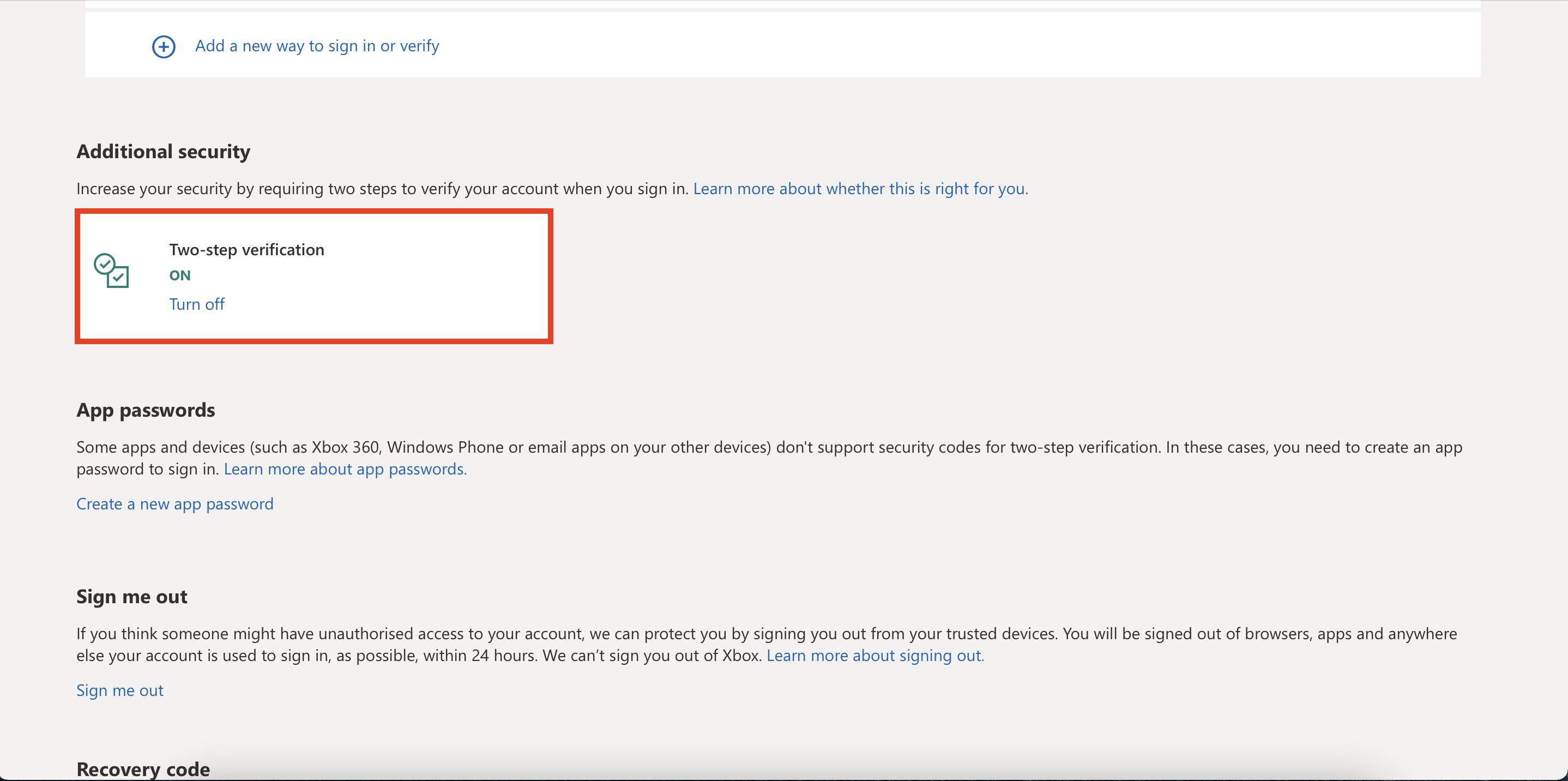Click the Two-step verification title text
The height and width of the screenshot is (781, 1568).
click(x=246, y=249)
